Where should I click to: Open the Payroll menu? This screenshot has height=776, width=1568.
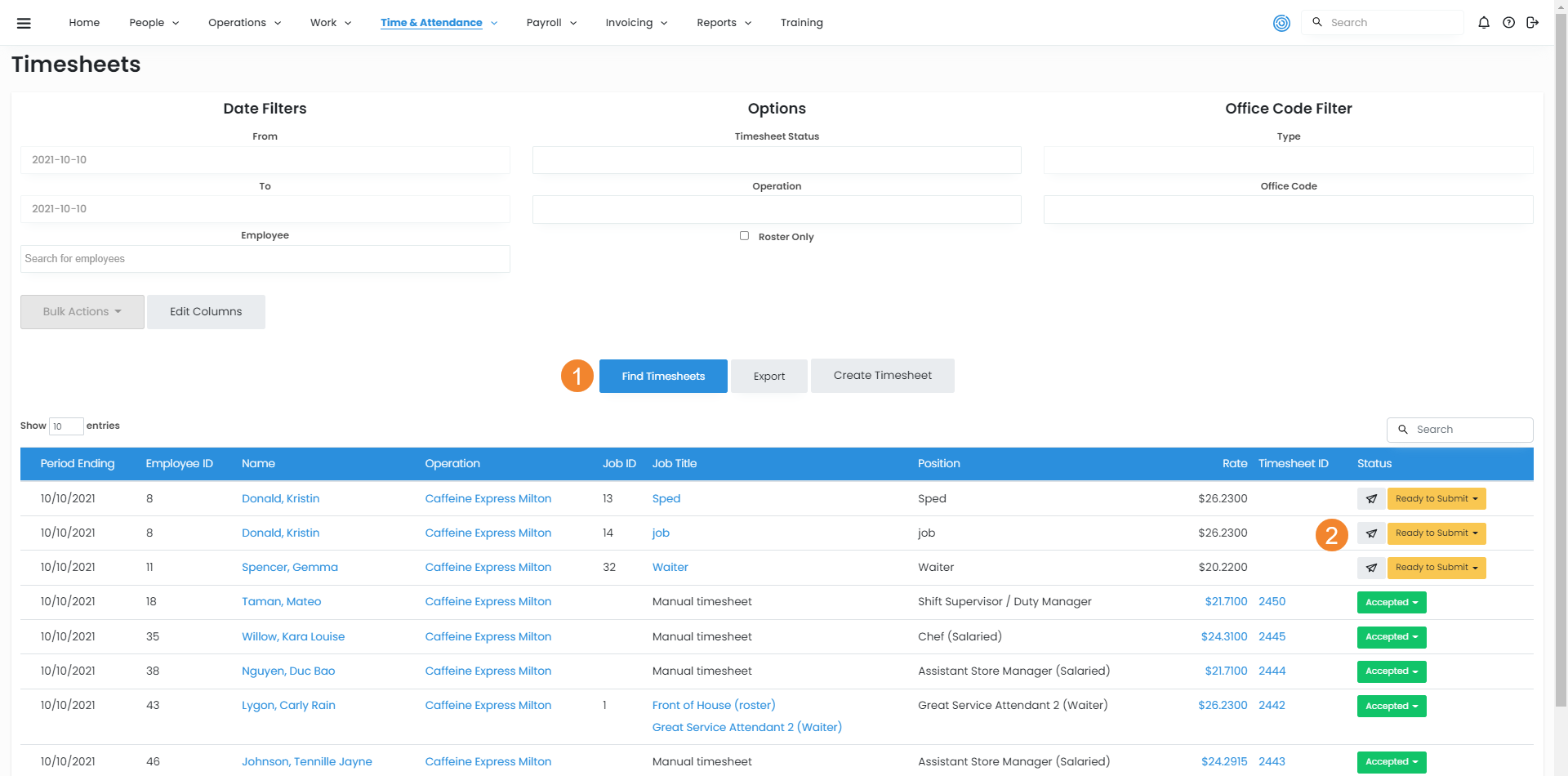(551, 23)
